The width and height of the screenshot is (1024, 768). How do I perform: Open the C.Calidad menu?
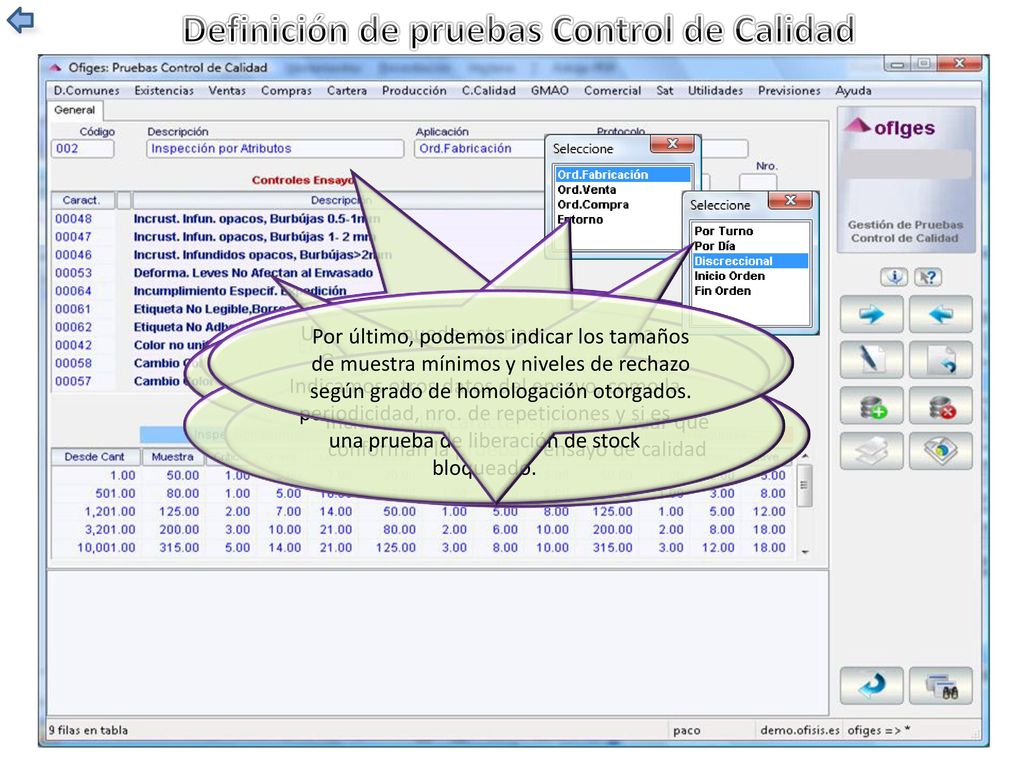(488, 91)
